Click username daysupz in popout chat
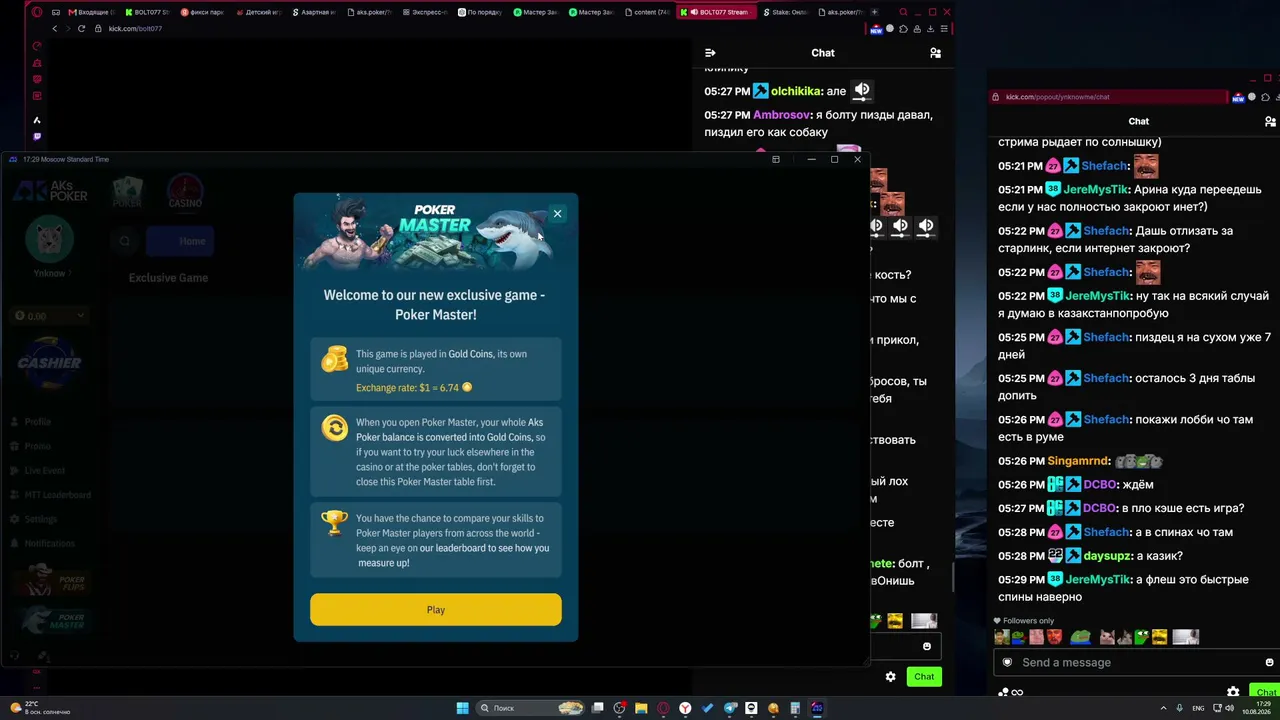 [x=1107, y=556]
